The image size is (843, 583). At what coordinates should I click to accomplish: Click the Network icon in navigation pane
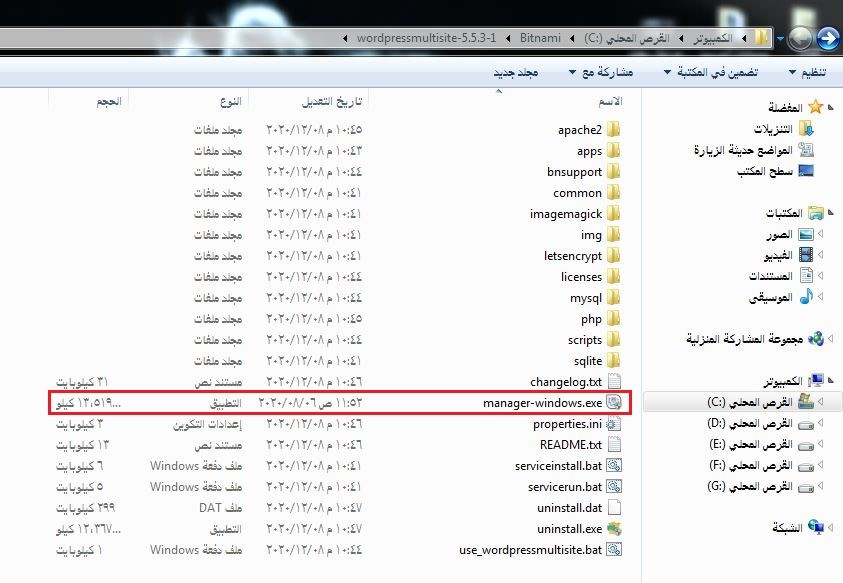(x=815, y=527)
